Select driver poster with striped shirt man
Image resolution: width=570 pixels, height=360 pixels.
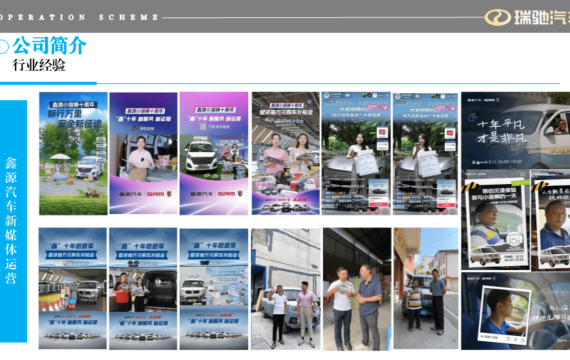point(495,220)
